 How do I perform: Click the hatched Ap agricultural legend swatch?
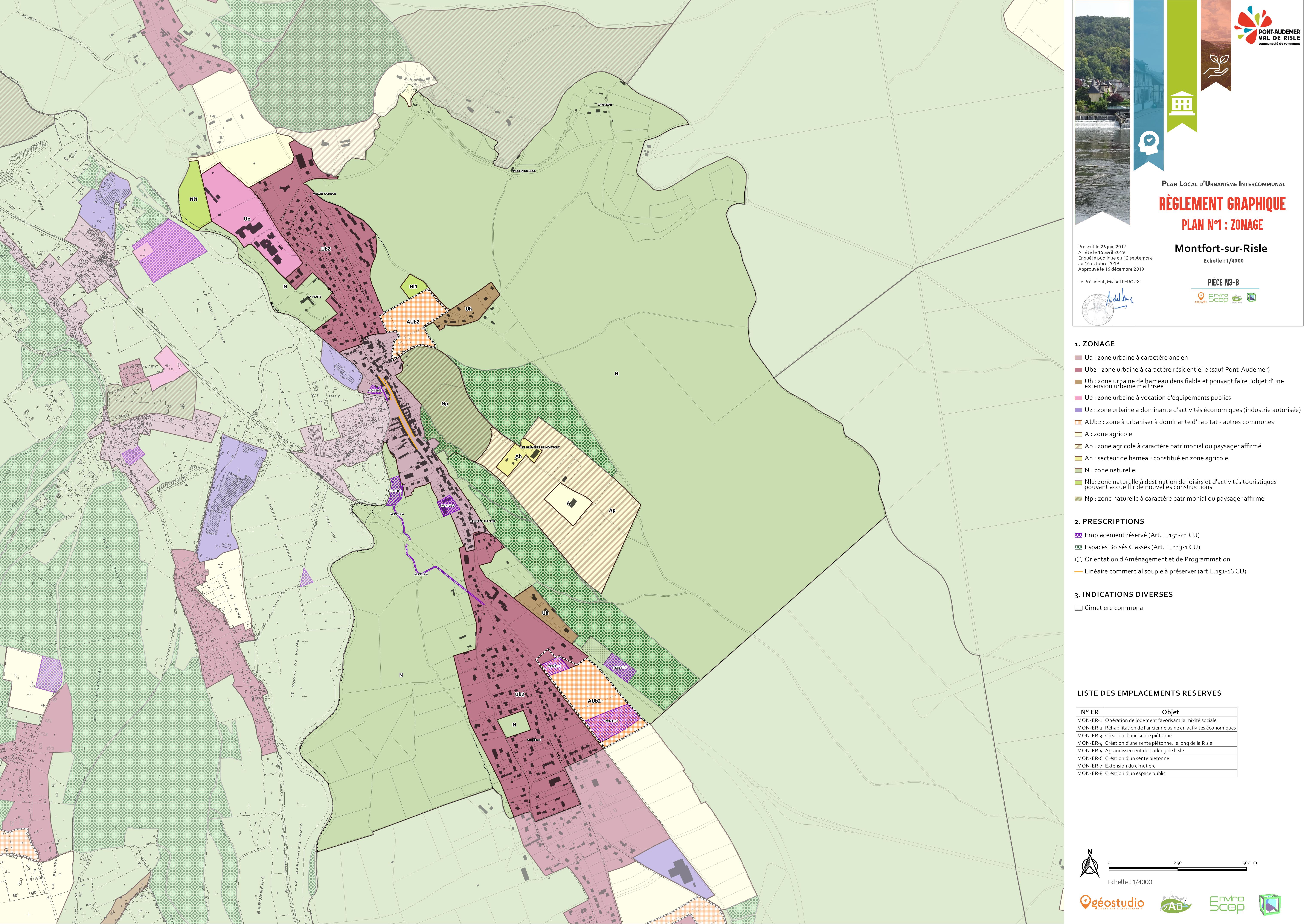(x=1078, y=447)
